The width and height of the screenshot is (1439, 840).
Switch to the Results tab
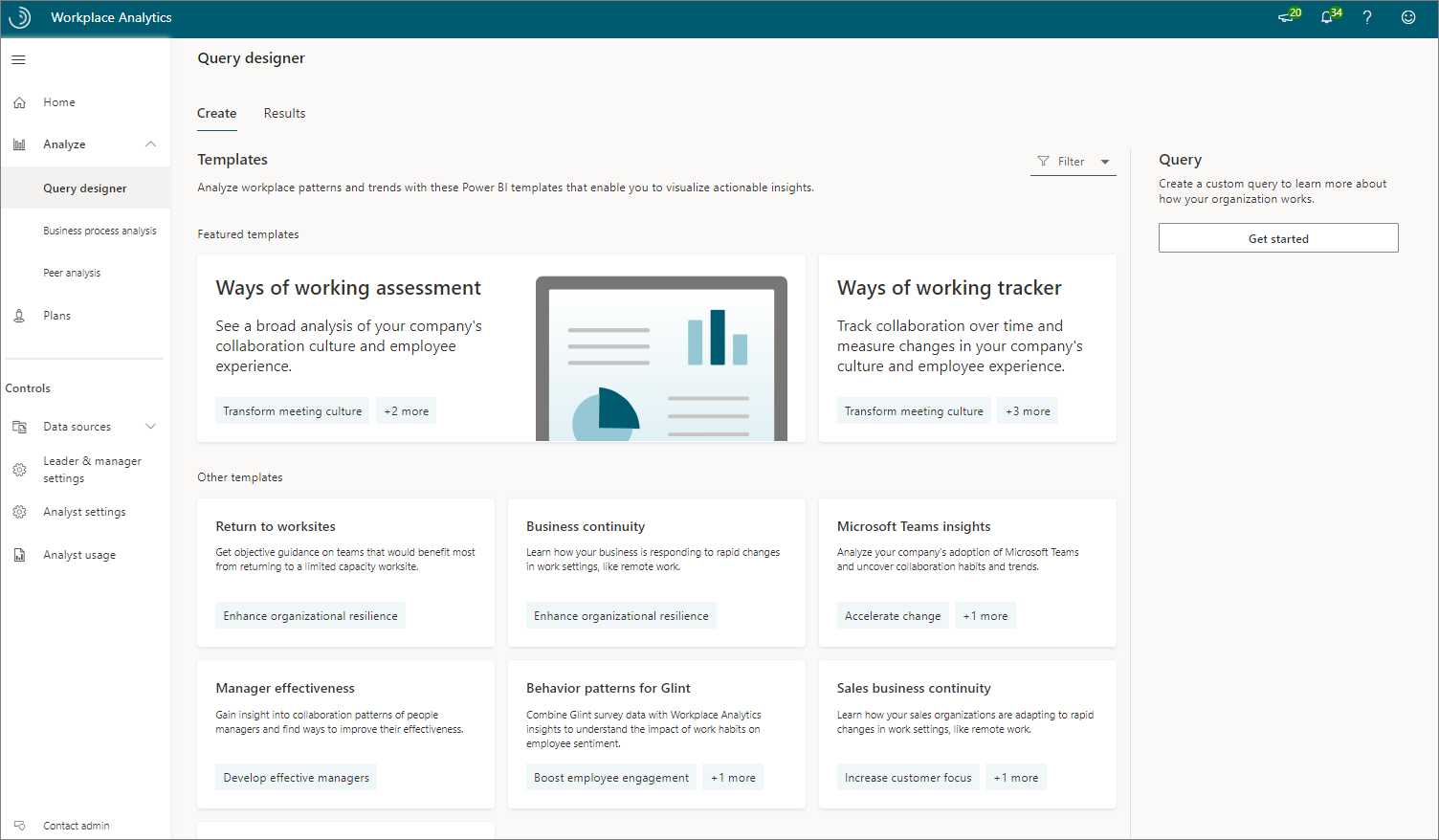point(284,113)
